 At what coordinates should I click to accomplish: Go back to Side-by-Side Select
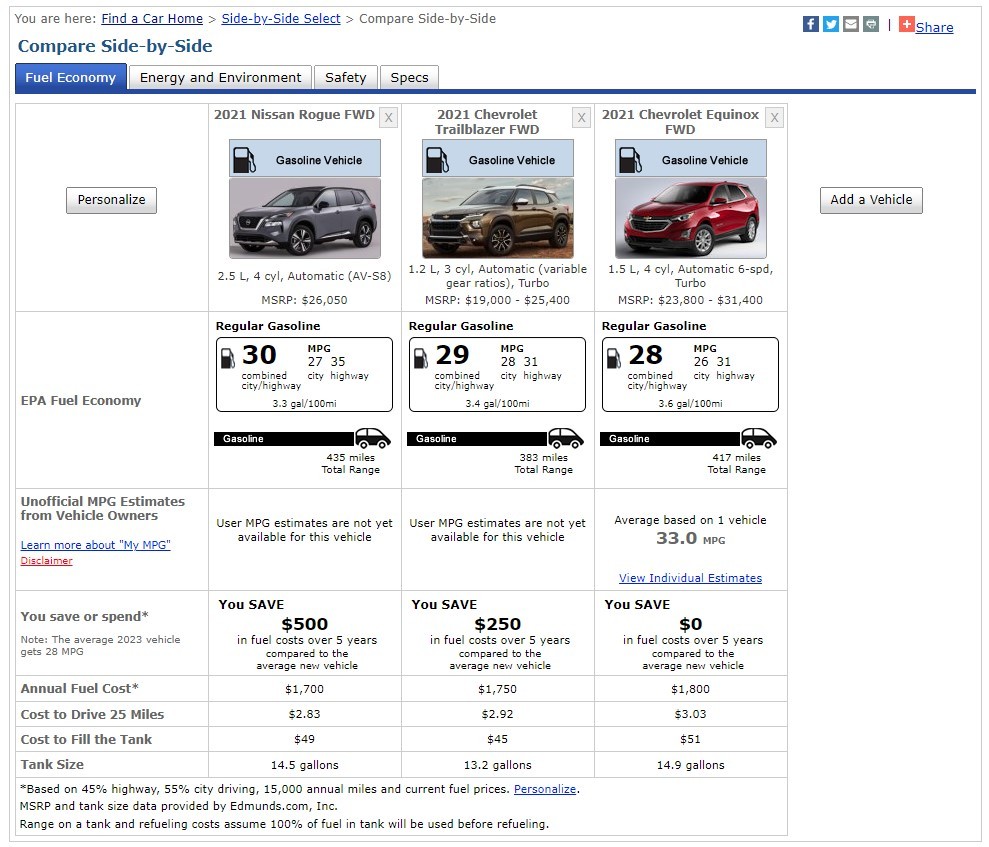[x=281, y=19]
